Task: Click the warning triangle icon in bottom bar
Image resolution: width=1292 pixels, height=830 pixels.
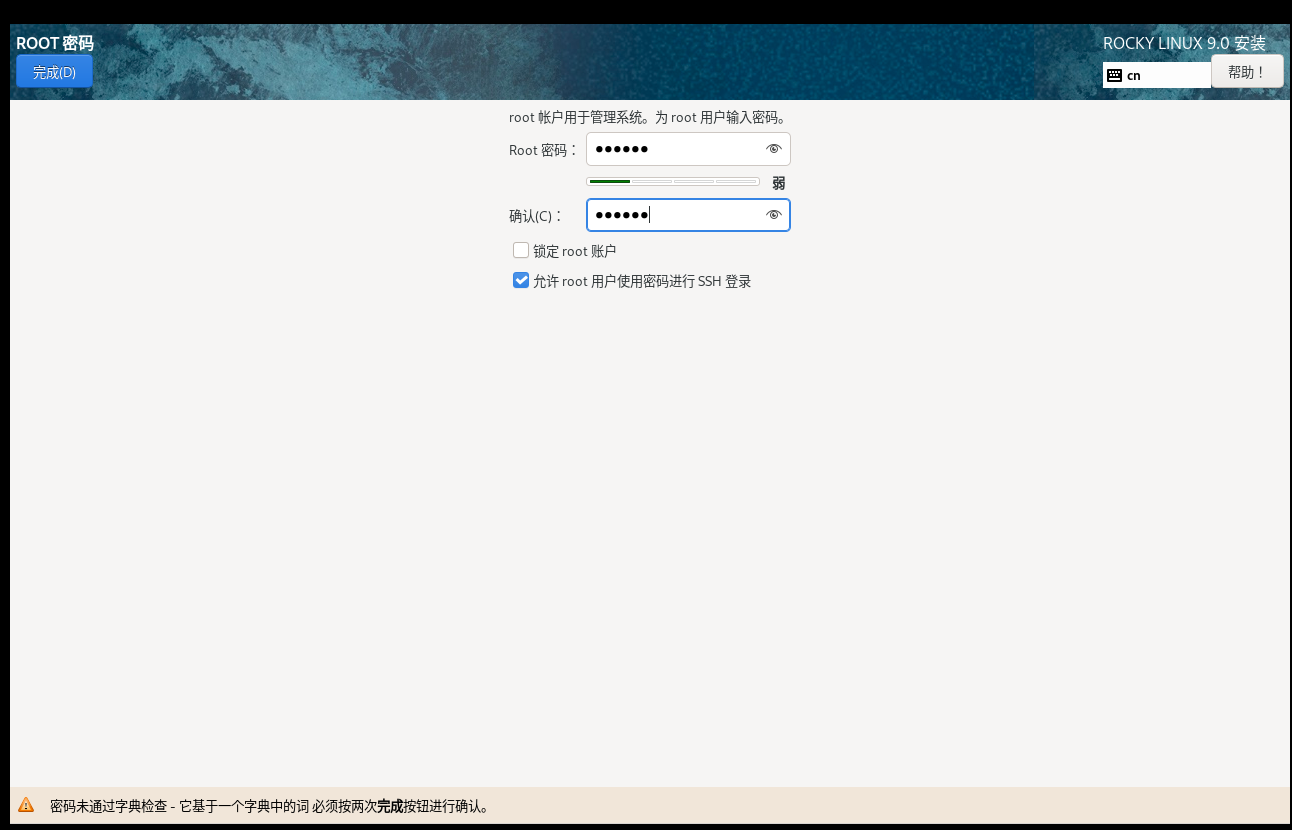Action: tap(26, 805)
